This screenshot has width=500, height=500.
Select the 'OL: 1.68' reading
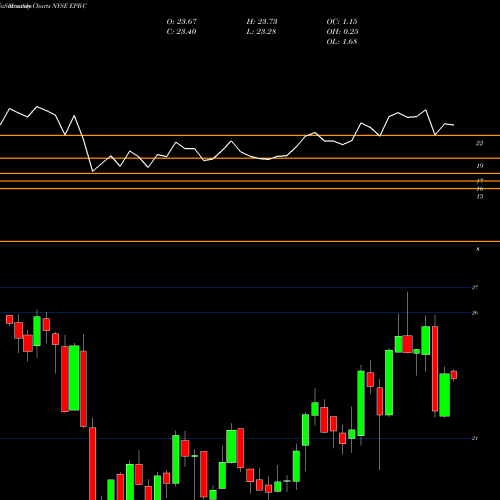pos(342,42)
